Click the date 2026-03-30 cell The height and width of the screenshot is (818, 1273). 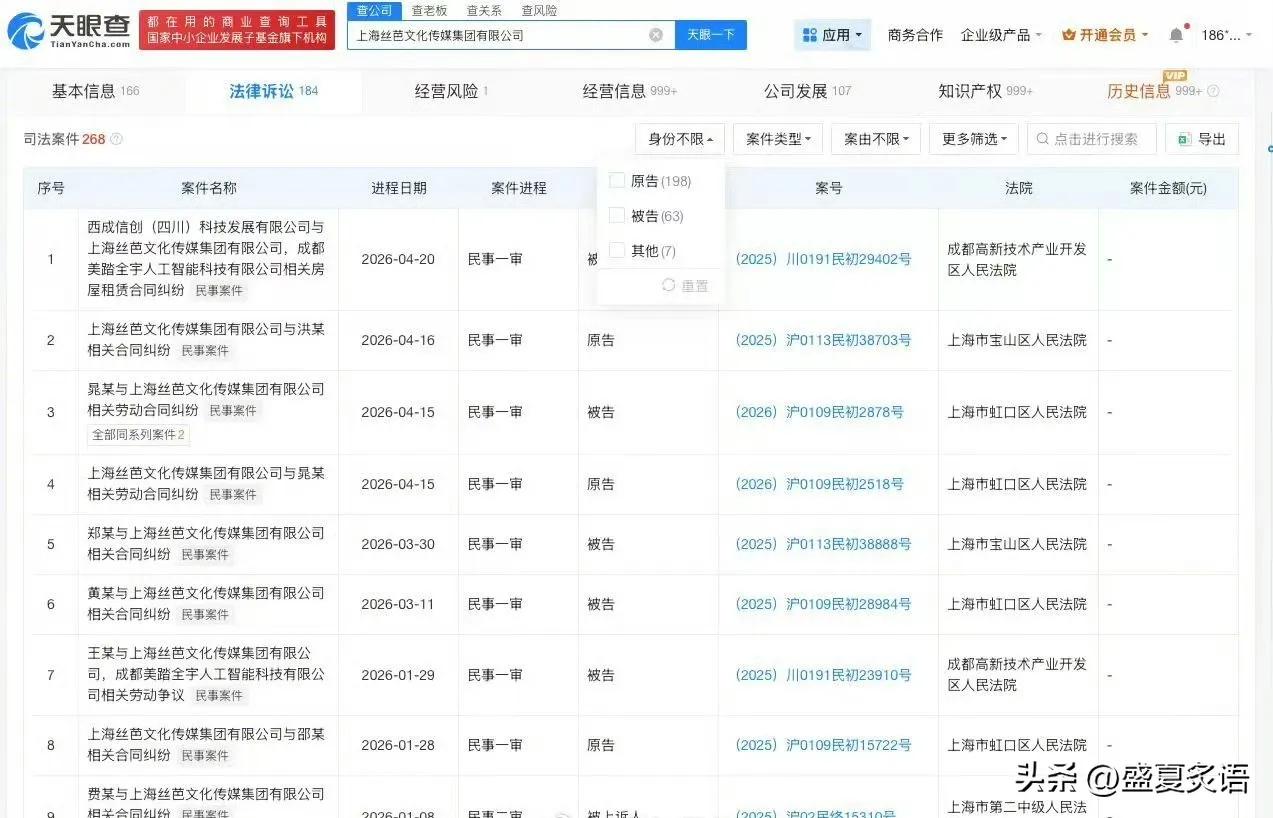click(x=398, y=544)
